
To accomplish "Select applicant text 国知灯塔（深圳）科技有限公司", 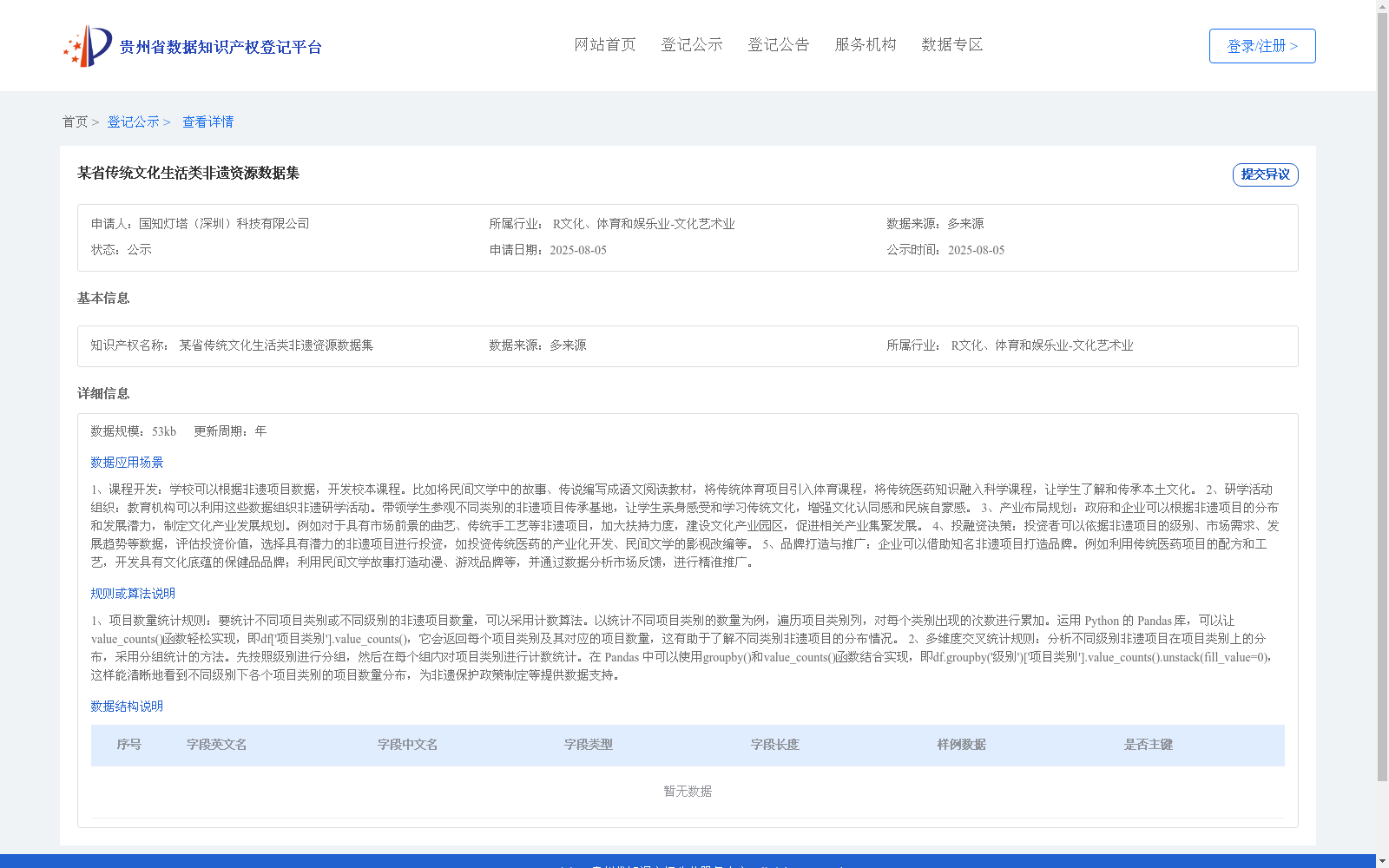I will click(224, 224).
